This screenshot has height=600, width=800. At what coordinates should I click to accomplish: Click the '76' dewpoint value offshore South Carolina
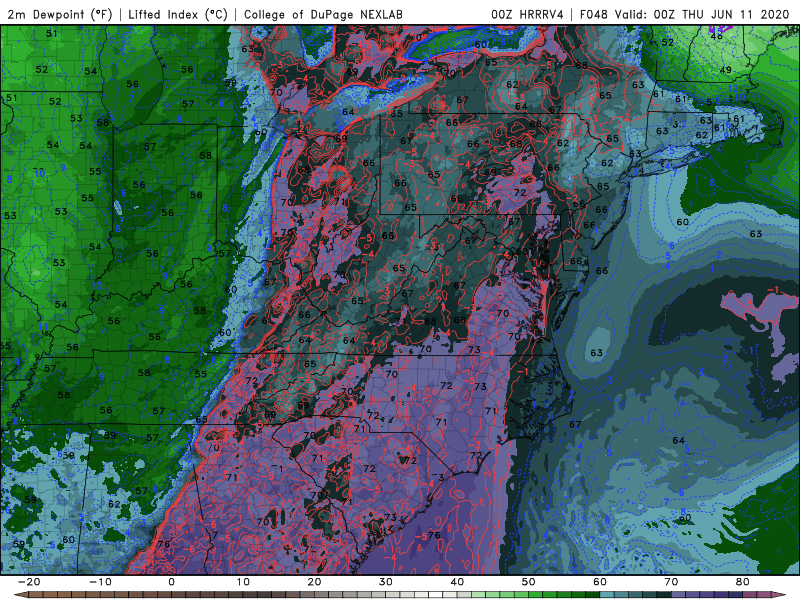point(434,535)
